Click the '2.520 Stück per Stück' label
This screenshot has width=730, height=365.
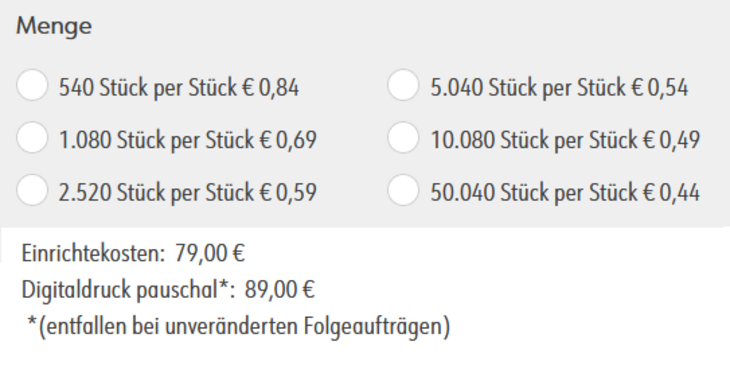pyautogui.click(x=157, y=192)
